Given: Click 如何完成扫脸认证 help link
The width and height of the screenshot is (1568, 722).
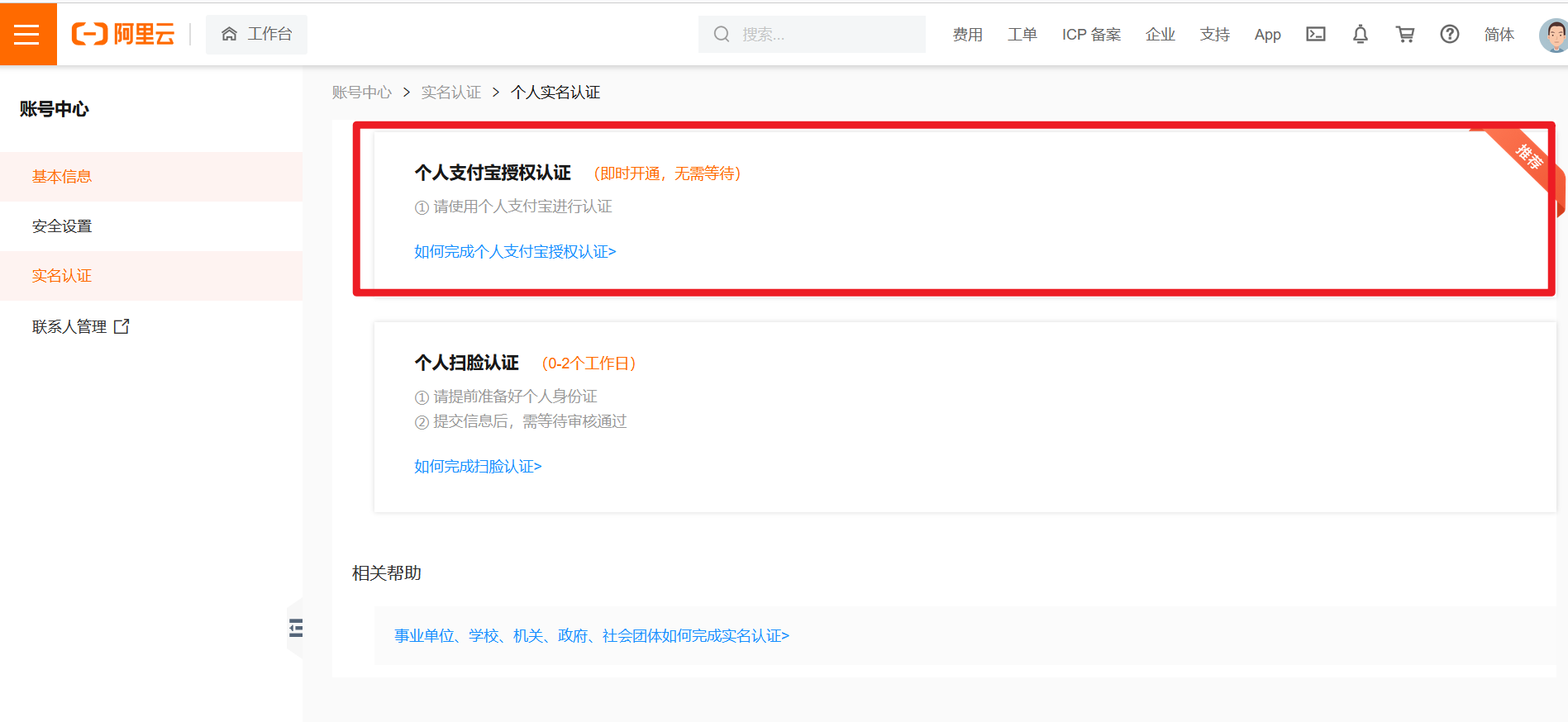Looking at the screenshot, I should [x=478, y=466].
